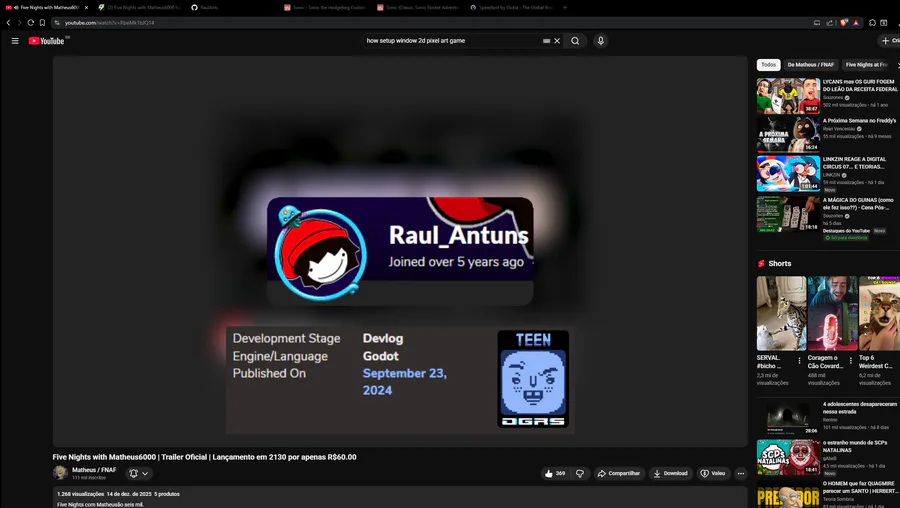Open A MÁGICA DO GUINAS video thumbnail
Viewport: 900px width, 508px height.
point(788,214)
